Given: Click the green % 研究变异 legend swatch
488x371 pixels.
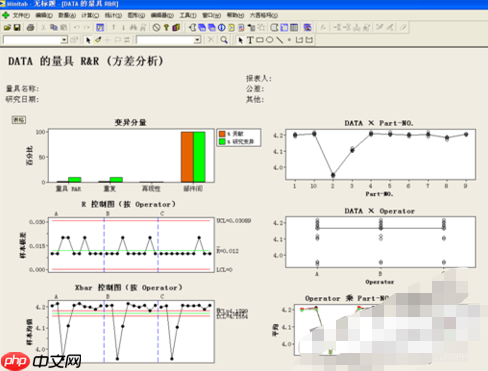Looking at the screenshot, I should 222,142.
